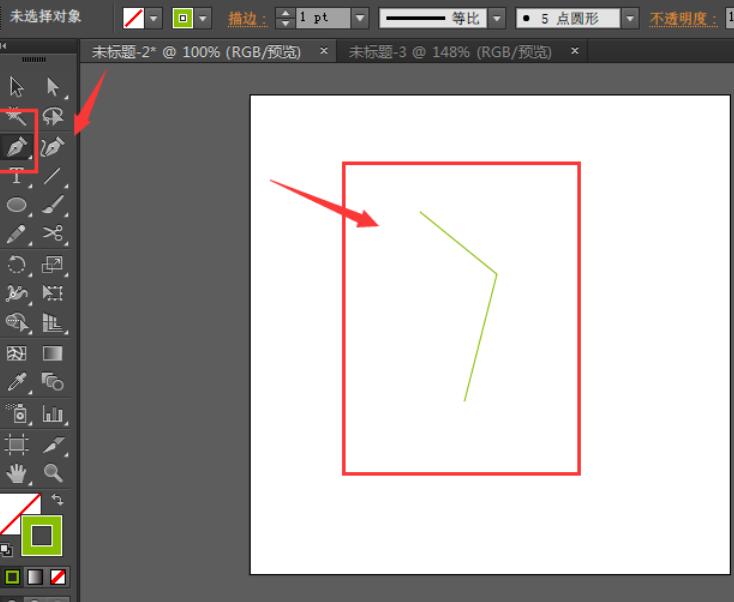
Task: Switch to the 未标题-2 document tab
Action: [x=196, y=52]
